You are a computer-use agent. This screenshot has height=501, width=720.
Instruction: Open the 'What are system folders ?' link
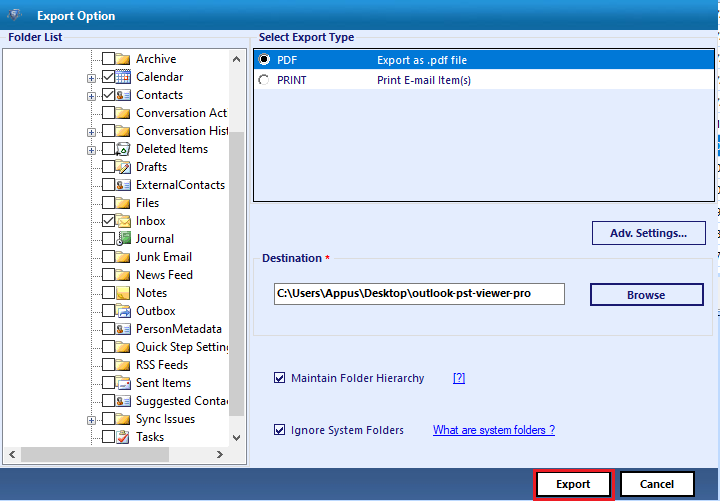pos(493,430)
